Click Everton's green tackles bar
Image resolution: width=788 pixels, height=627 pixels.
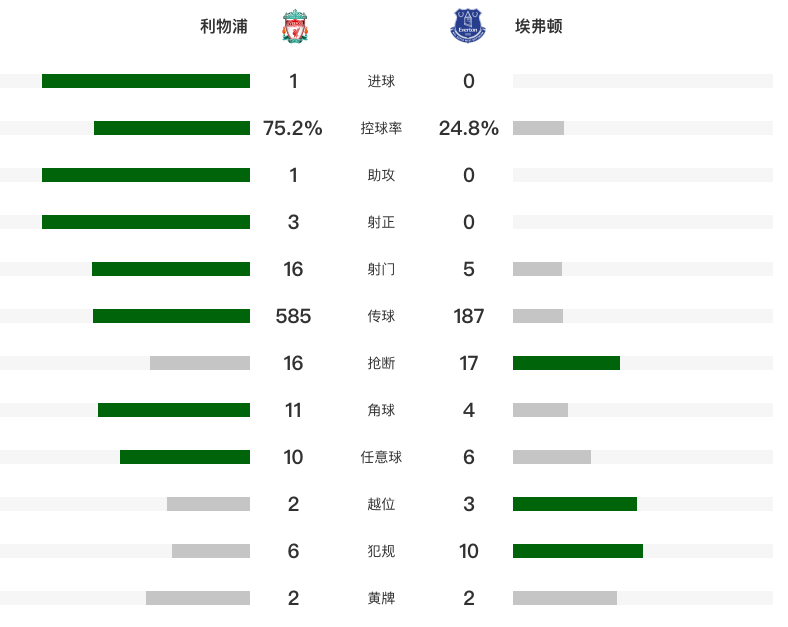566,363
